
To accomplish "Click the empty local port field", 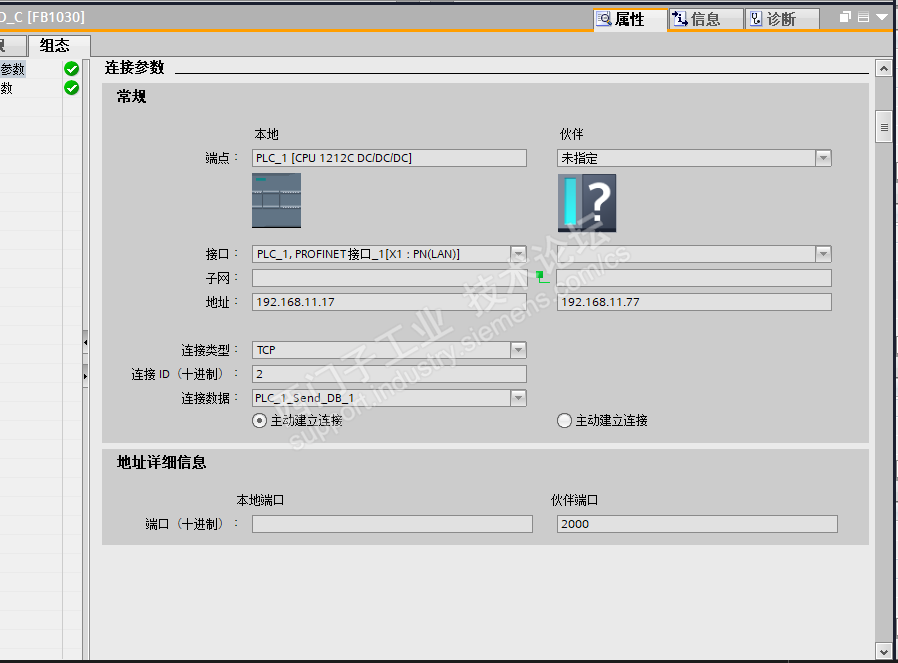I will pos(392,524).
